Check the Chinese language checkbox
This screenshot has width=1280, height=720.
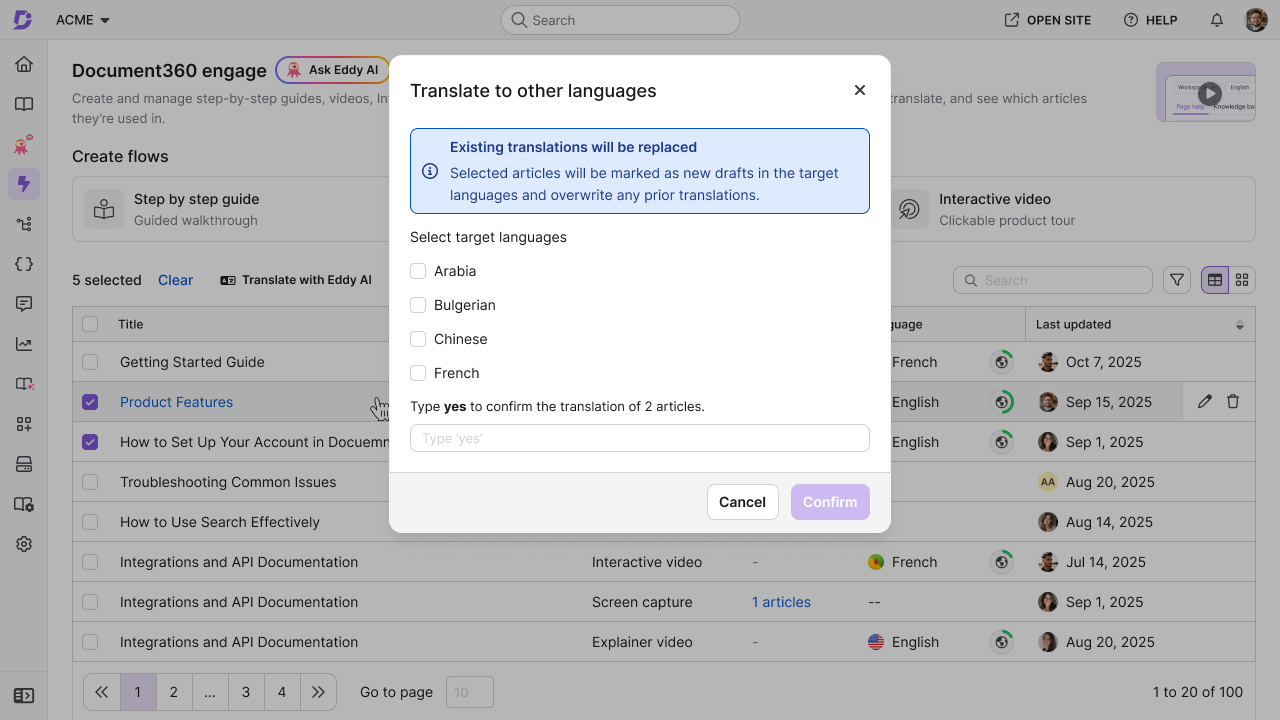tap(418, 339)
